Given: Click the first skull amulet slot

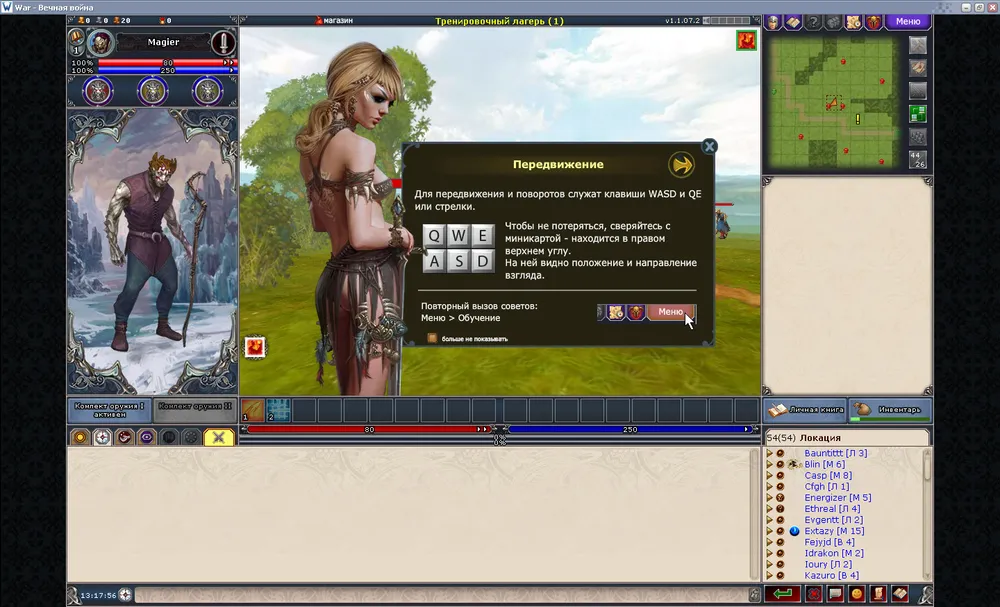Looking at the screenshot, I should tap(98, 92).
